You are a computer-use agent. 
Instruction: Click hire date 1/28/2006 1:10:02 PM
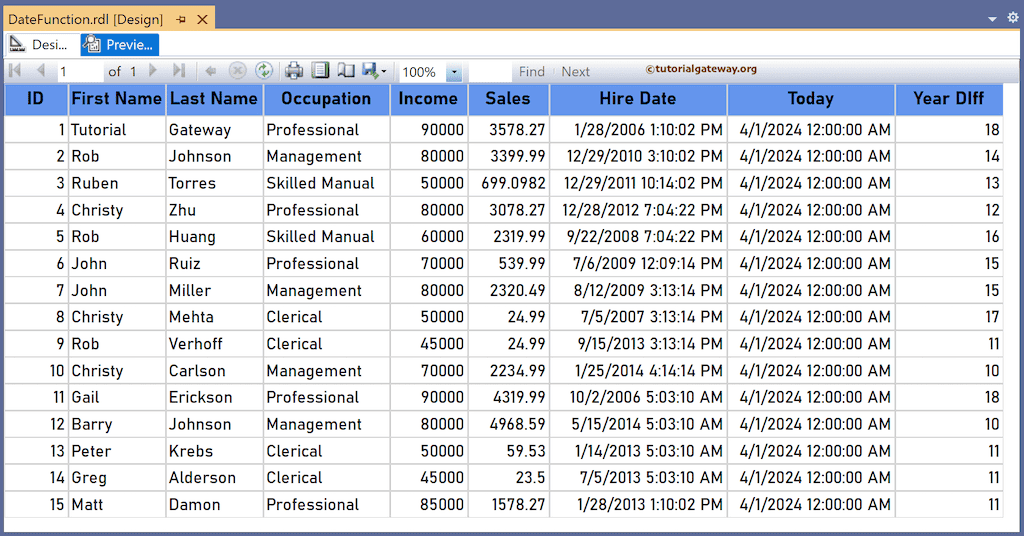coord(638,129)
